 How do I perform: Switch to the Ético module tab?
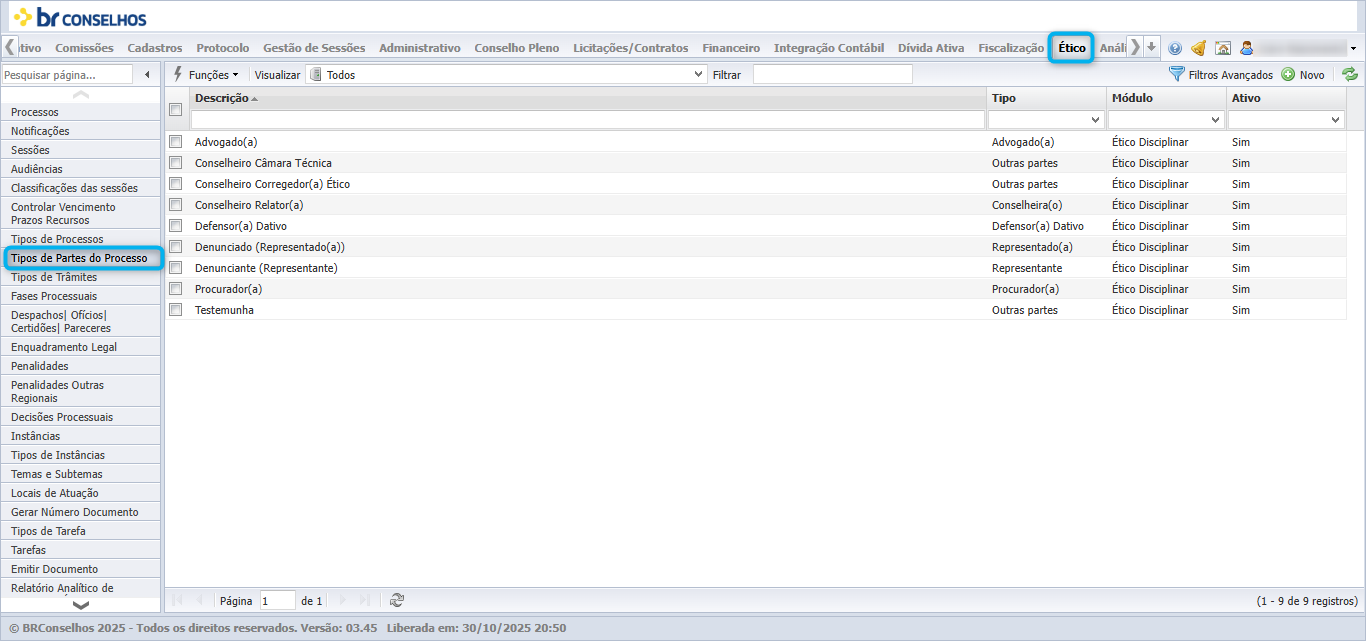pos(1072,48)
